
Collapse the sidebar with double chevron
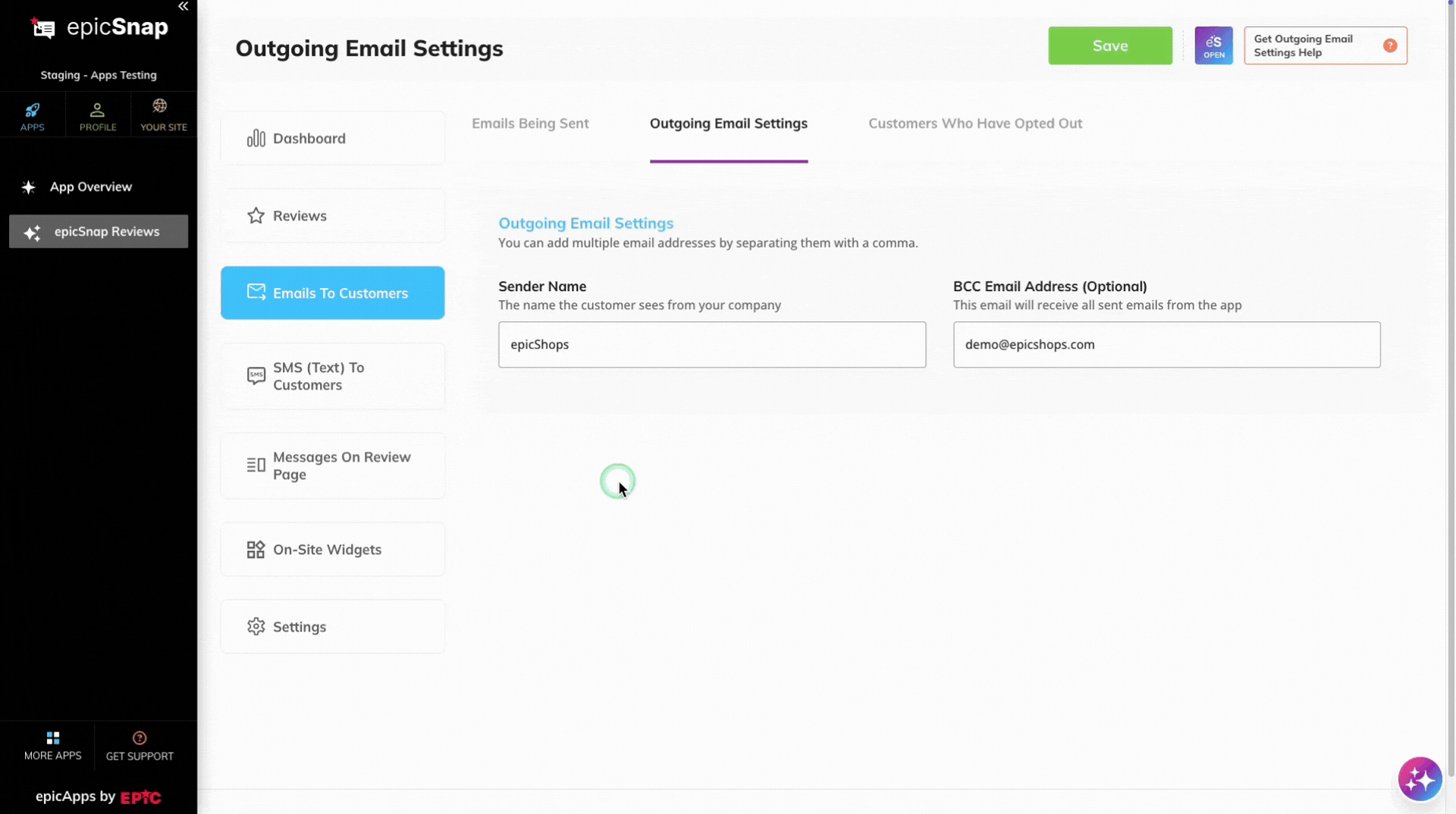183,6
